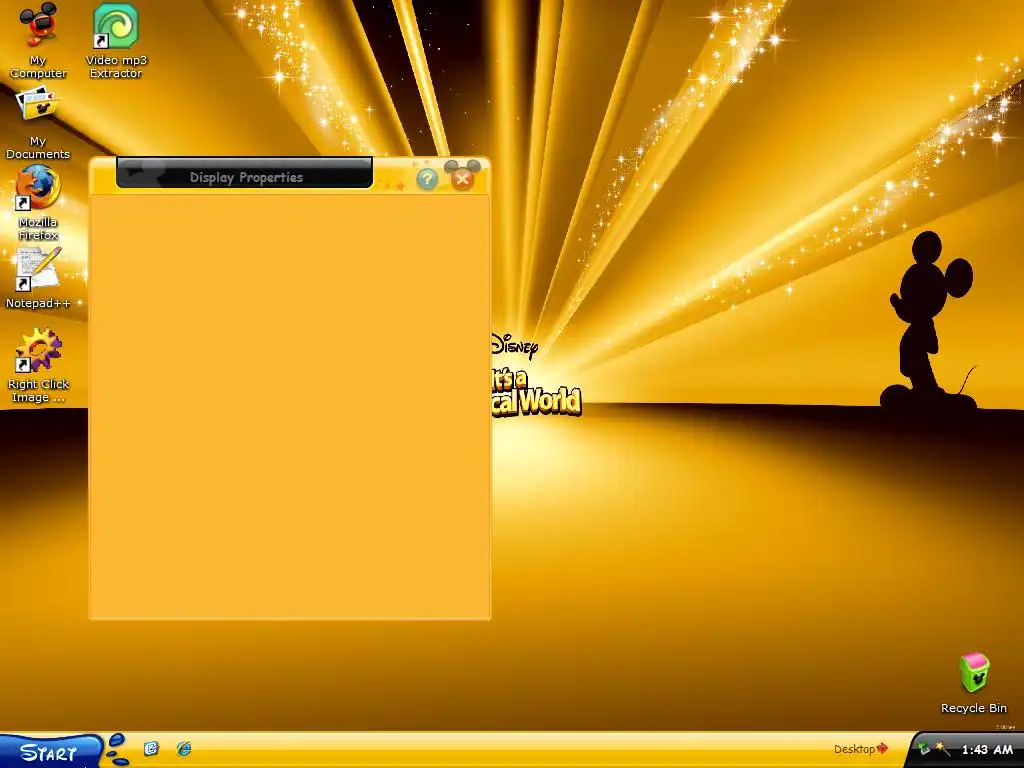
Task: Launch Internet Explorer from quick launch
Action: pos(184,748)
